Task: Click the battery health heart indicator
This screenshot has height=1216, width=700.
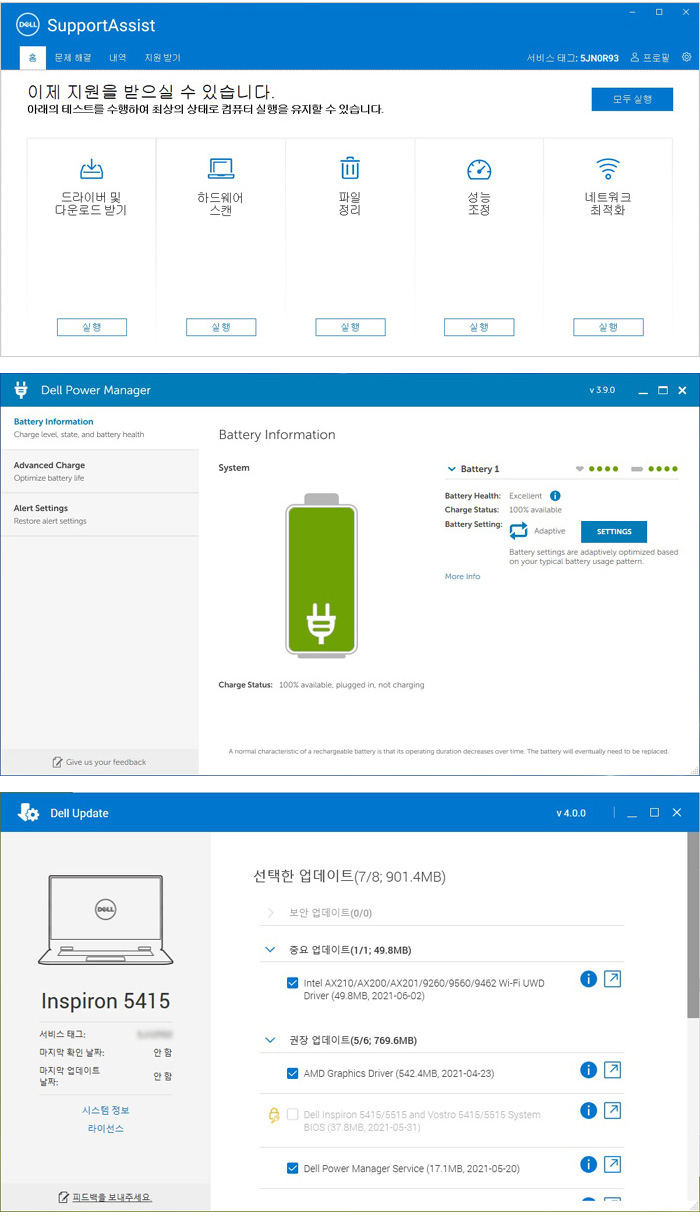Action: 580,468
